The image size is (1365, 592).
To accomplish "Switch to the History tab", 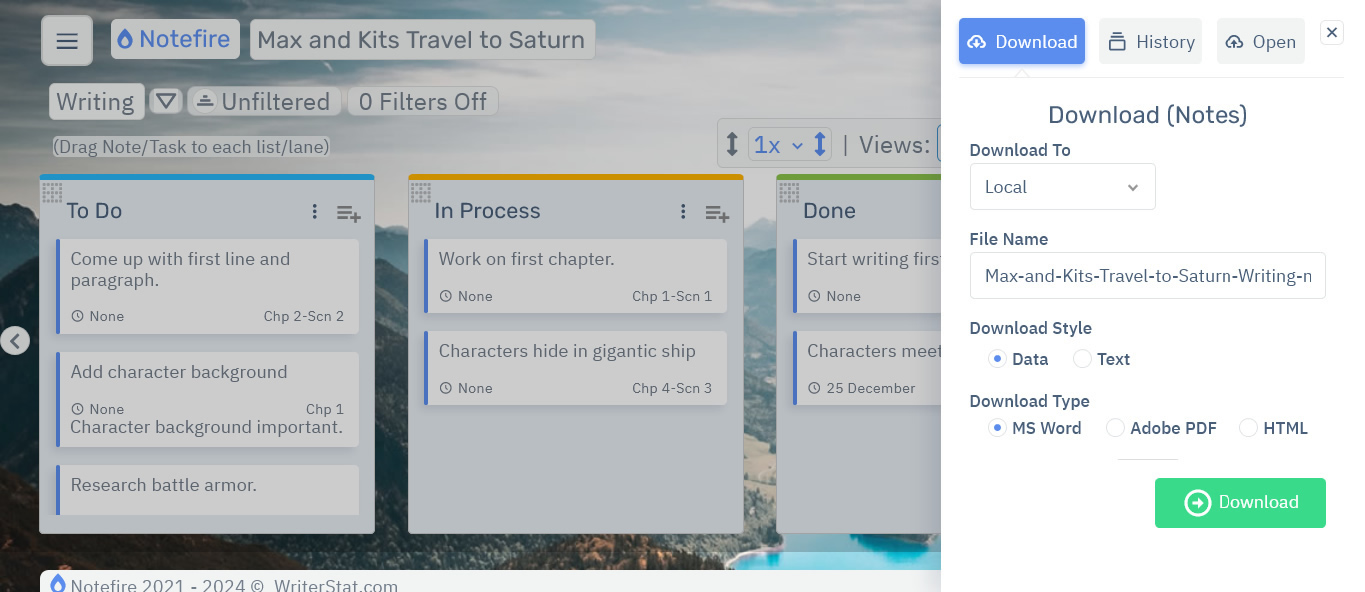I will pyautogui.click(x=1150, y=41).
